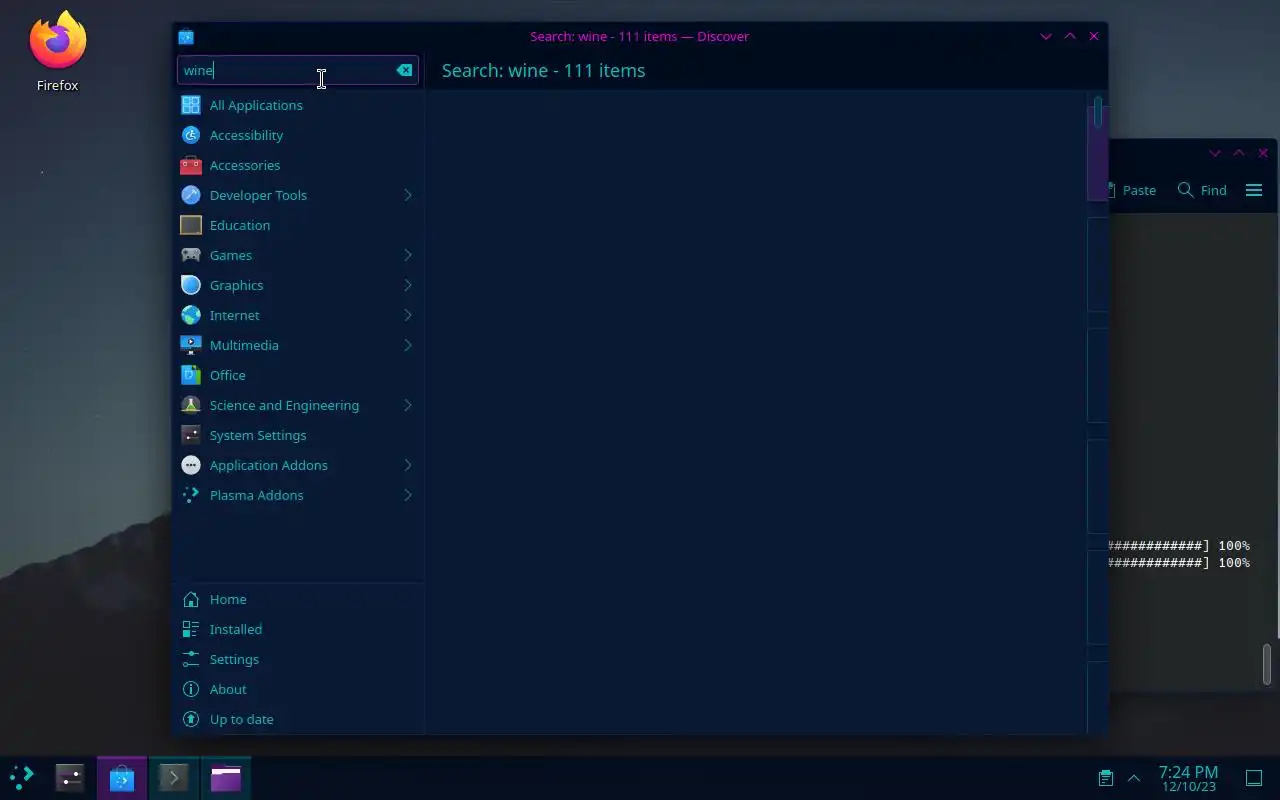Image resolution: width=1280 pixels, height=800 pixels.
Task: Select the Education category
Action: click(x=298, y=225)
